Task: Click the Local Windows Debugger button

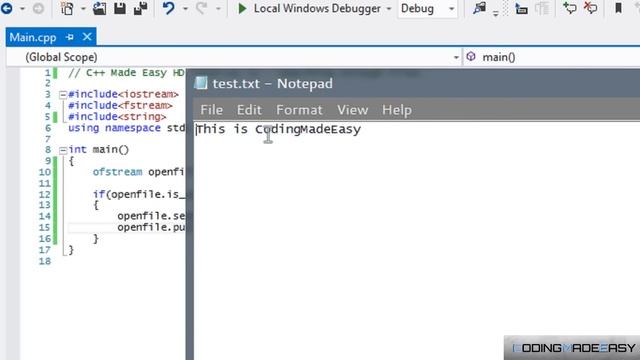Action: 317,8
